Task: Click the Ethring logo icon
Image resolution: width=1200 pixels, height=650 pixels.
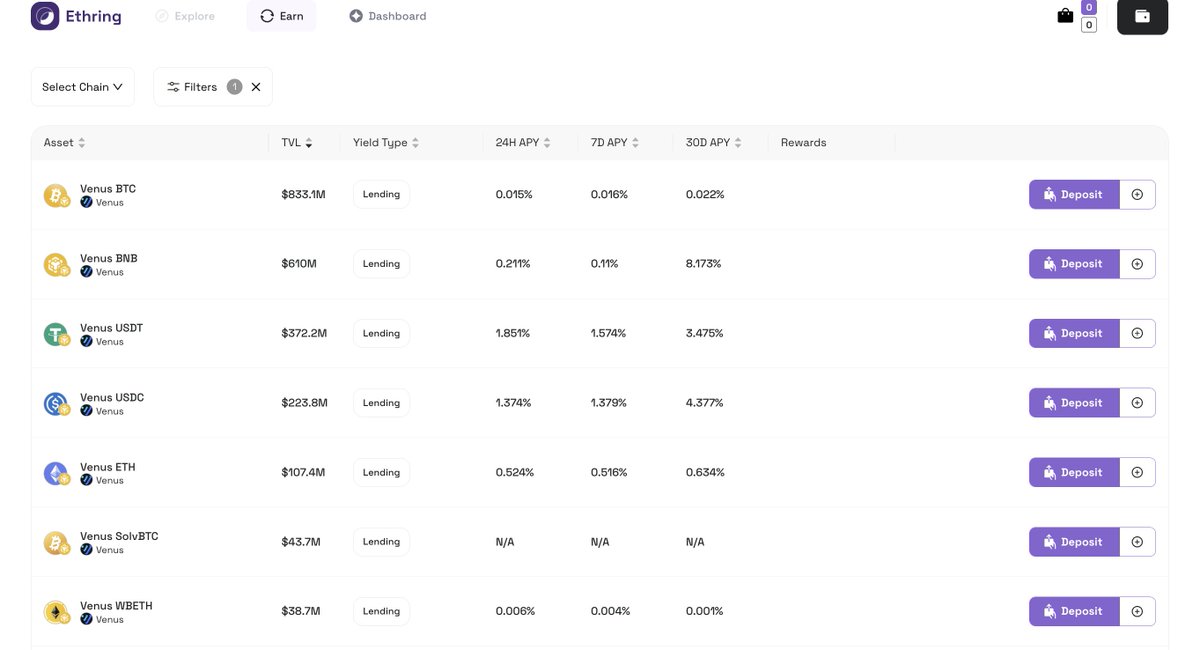Action: coord(45,16)
